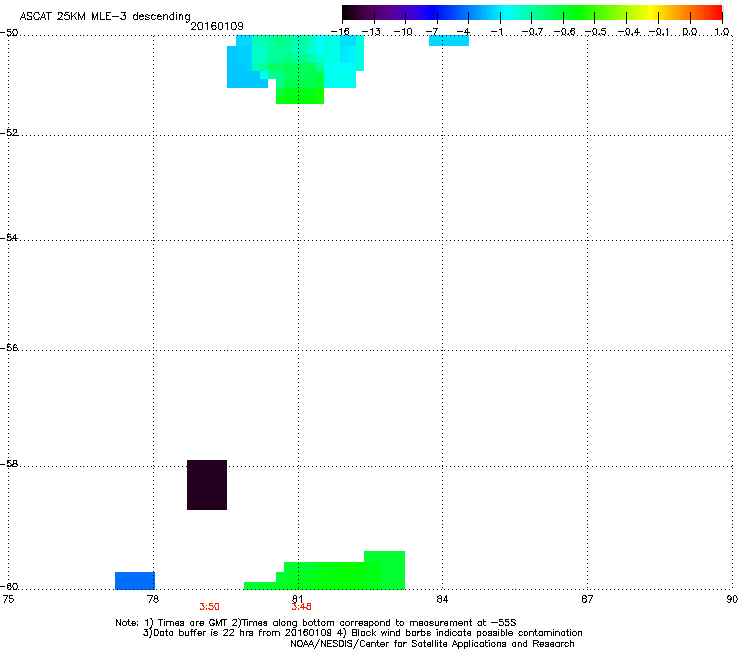Click the red time label 3:48
The image size is (740, 650).
click(x=301, y=607)
